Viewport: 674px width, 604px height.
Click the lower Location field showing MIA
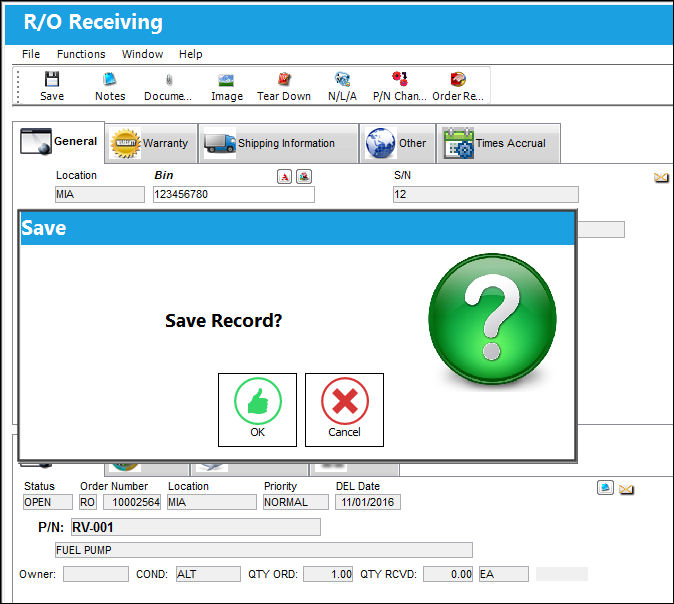point(211,502)
